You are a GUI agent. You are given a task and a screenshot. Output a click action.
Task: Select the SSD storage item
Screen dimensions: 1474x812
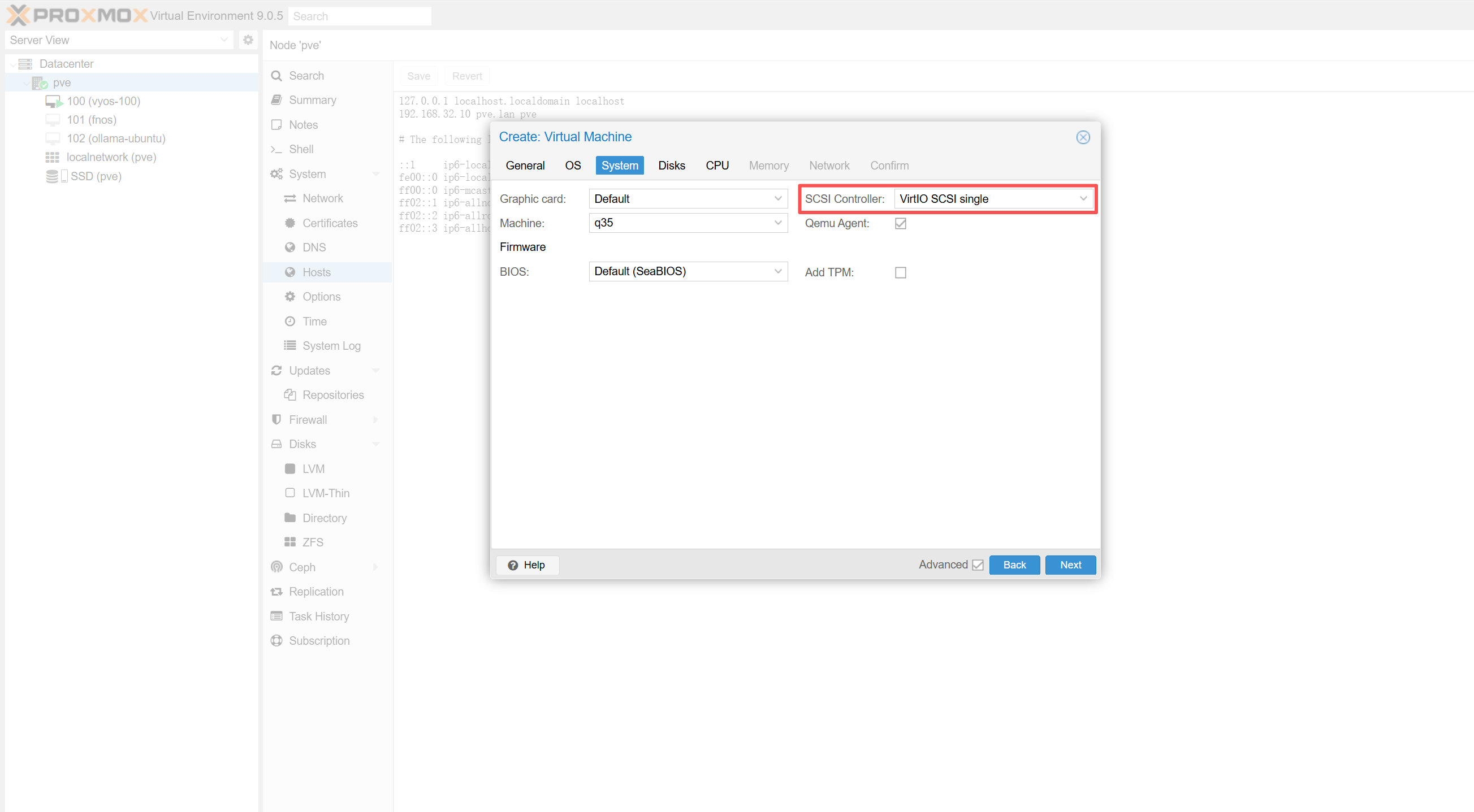96,176
